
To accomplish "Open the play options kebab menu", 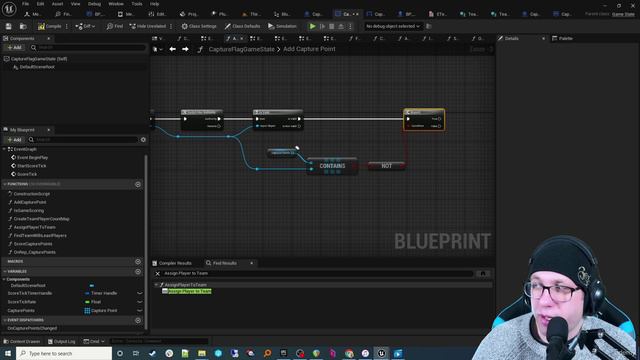I will coord(350,26).
